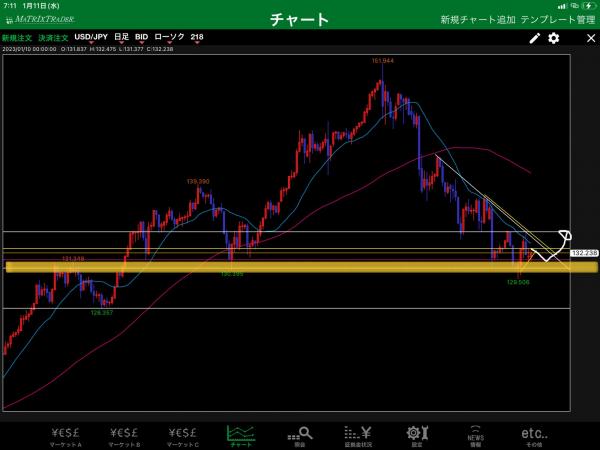The height and width of the screenshot is (450, 600).
Task: Change the 218 bar count dropdown
Action: coord(197,38)
